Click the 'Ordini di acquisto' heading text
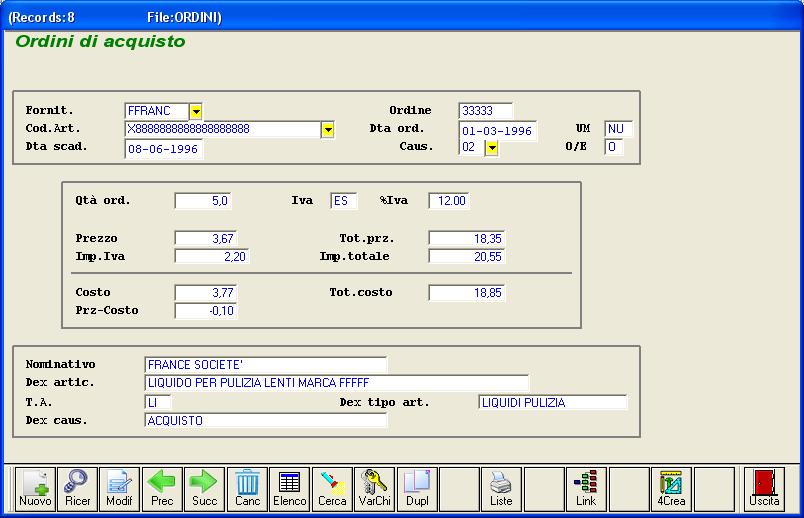The height and width of the screenshot is (518, 804). pos(100,41)
